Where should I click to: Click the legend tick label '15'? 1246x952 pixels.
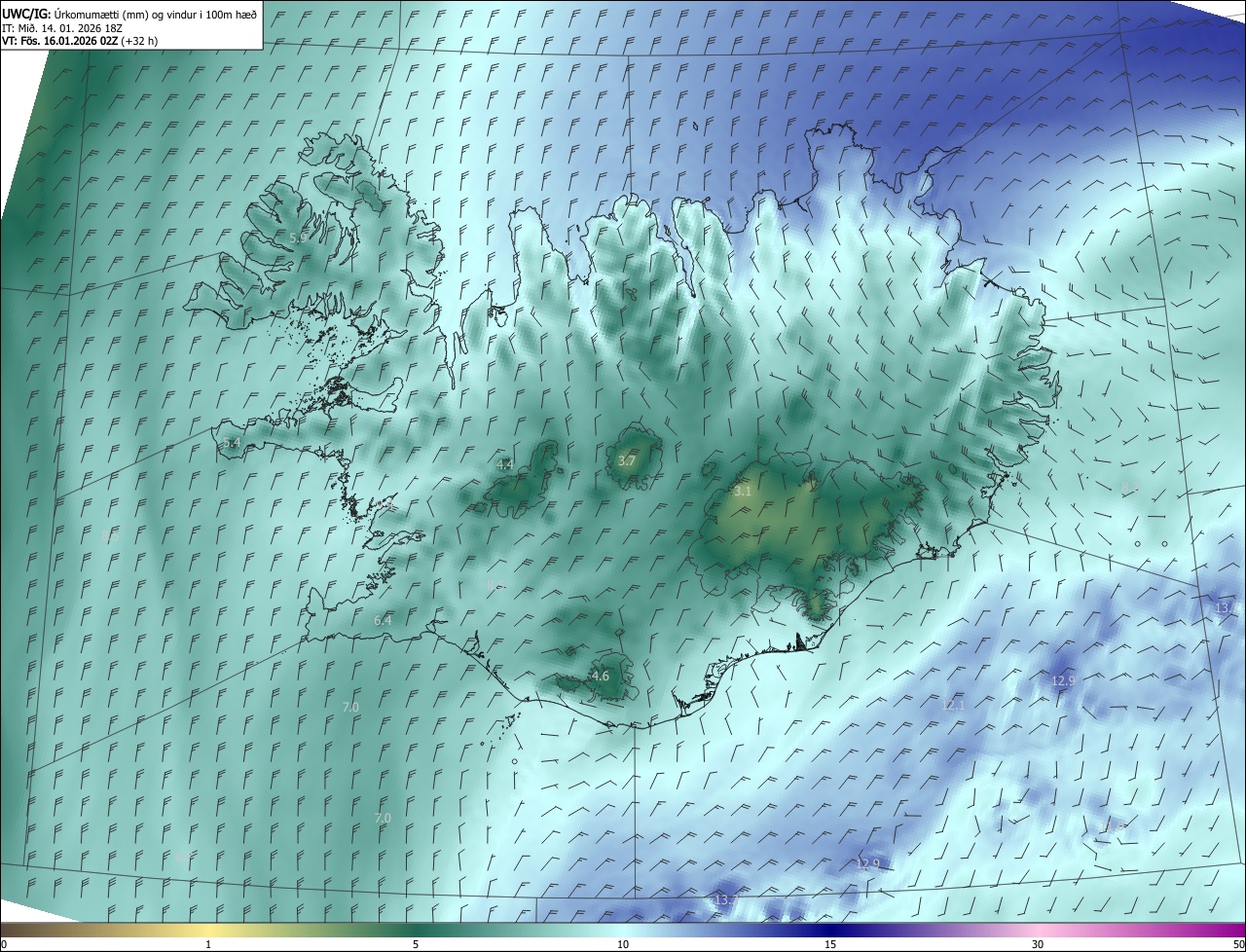[x=830, y=945]
